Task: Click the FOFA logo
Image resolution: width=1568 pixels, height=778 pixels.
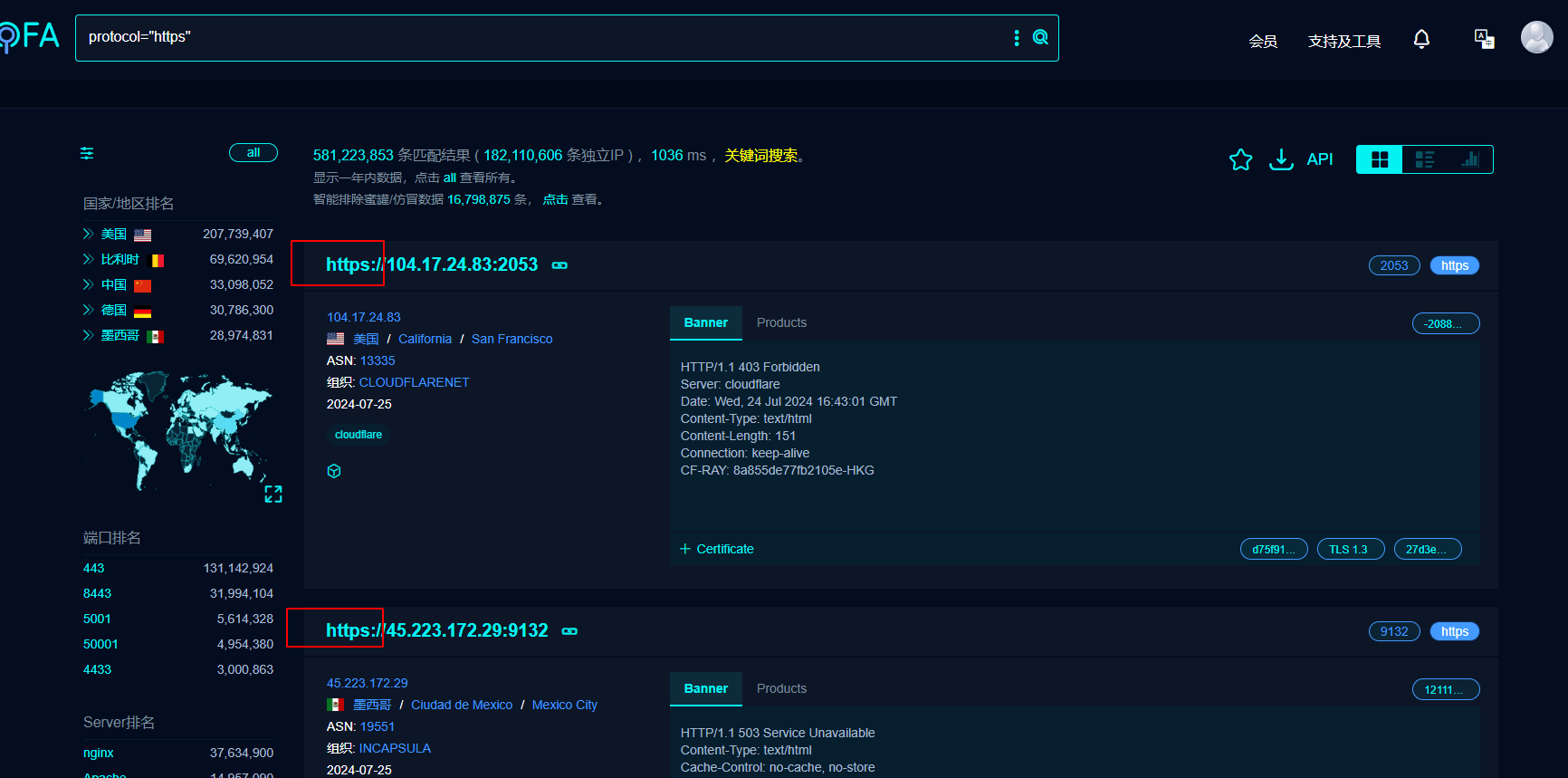Action: coord(29,36)
